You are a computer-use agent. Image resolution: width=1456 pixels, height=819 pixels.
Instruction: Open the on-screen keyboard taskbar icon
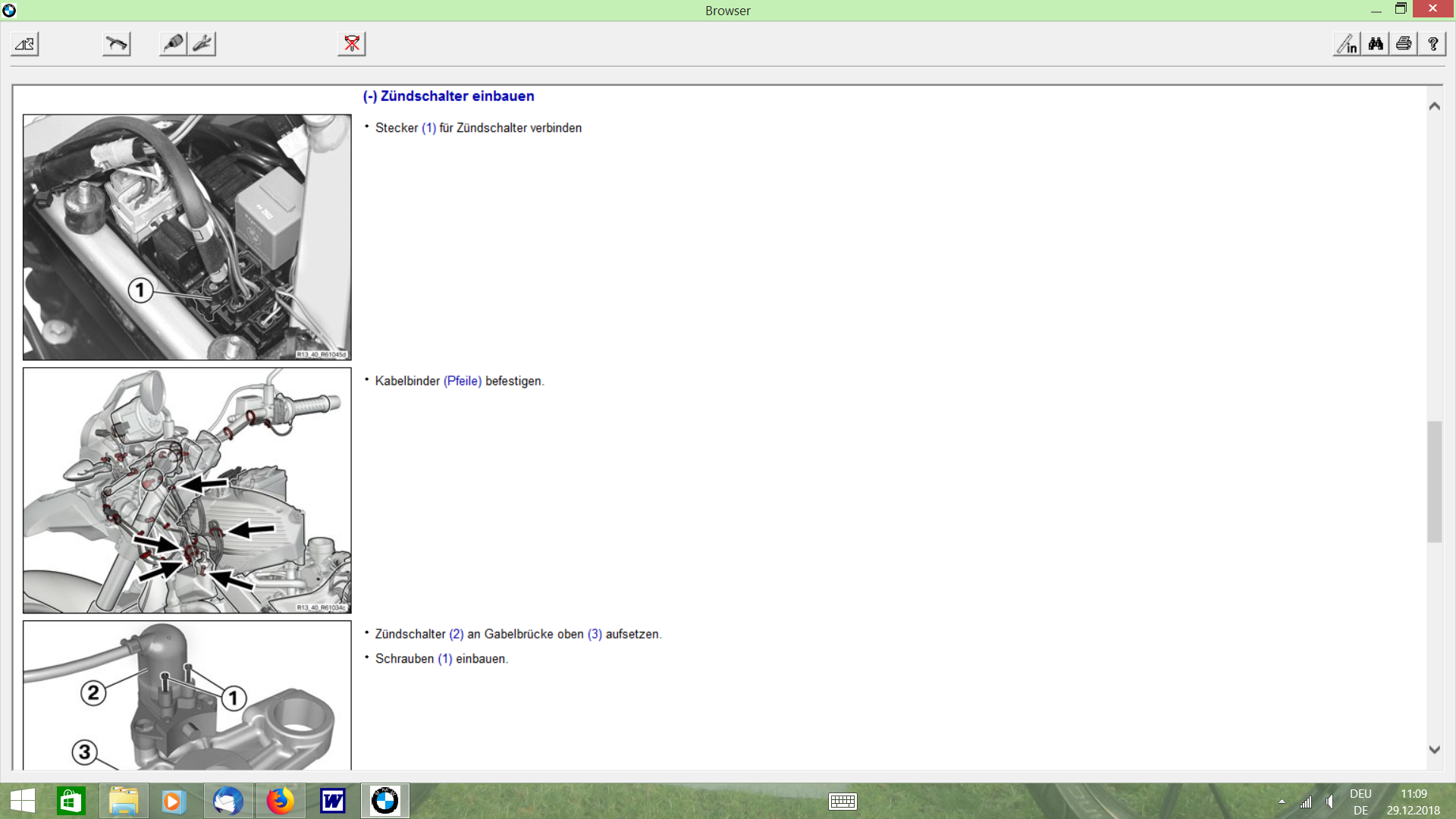pyautogui.click(x=843, y=802)
